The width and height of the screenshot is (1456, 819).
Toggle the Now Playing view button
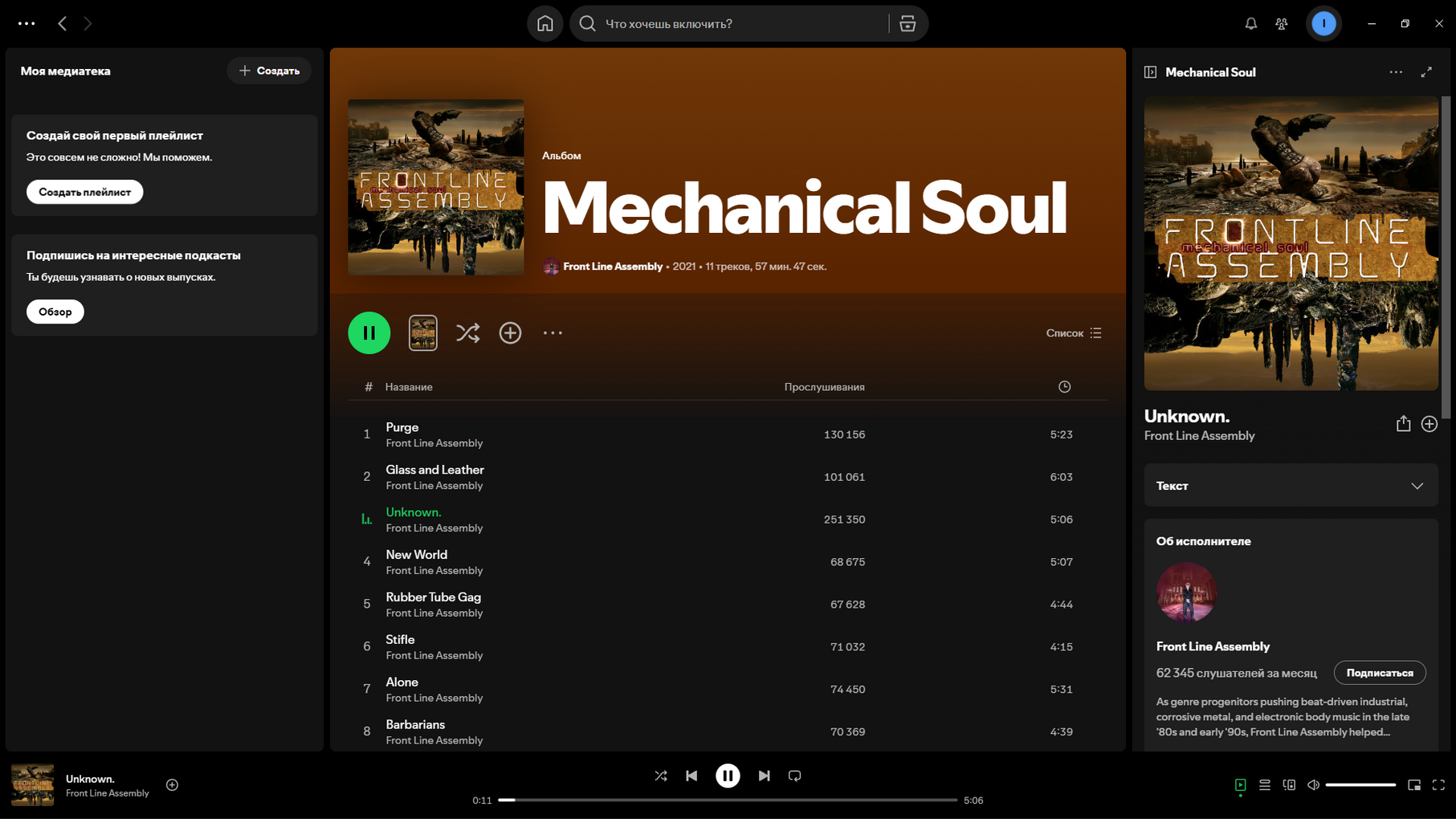click(x=1241, y=784)
